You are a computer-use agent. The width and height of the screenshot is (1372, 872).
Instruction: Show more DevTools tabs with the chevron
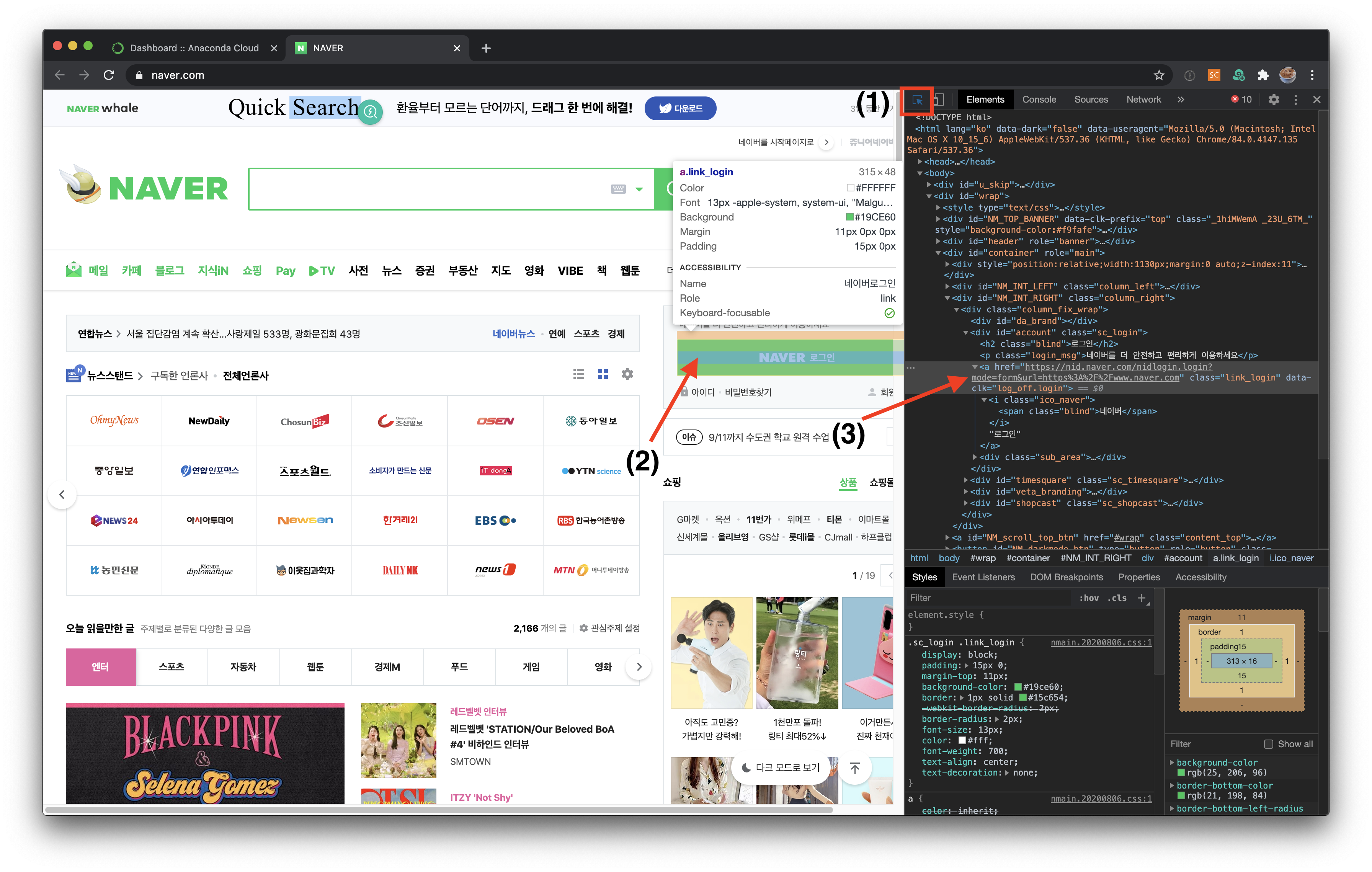1181,100
